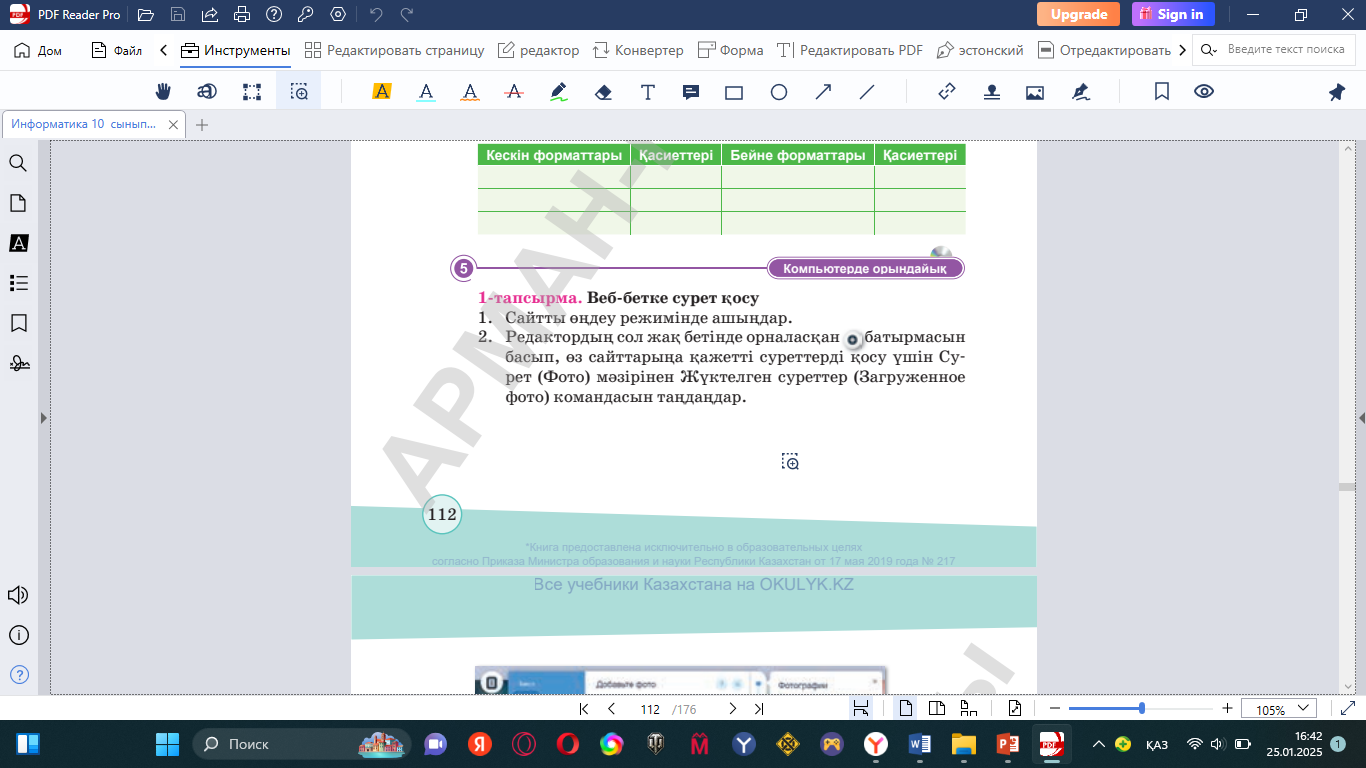Viewport: 1366px width, 768px height.
Task: Select the Eraser tool
Action: pyautogui.click(x=603, y=92)
